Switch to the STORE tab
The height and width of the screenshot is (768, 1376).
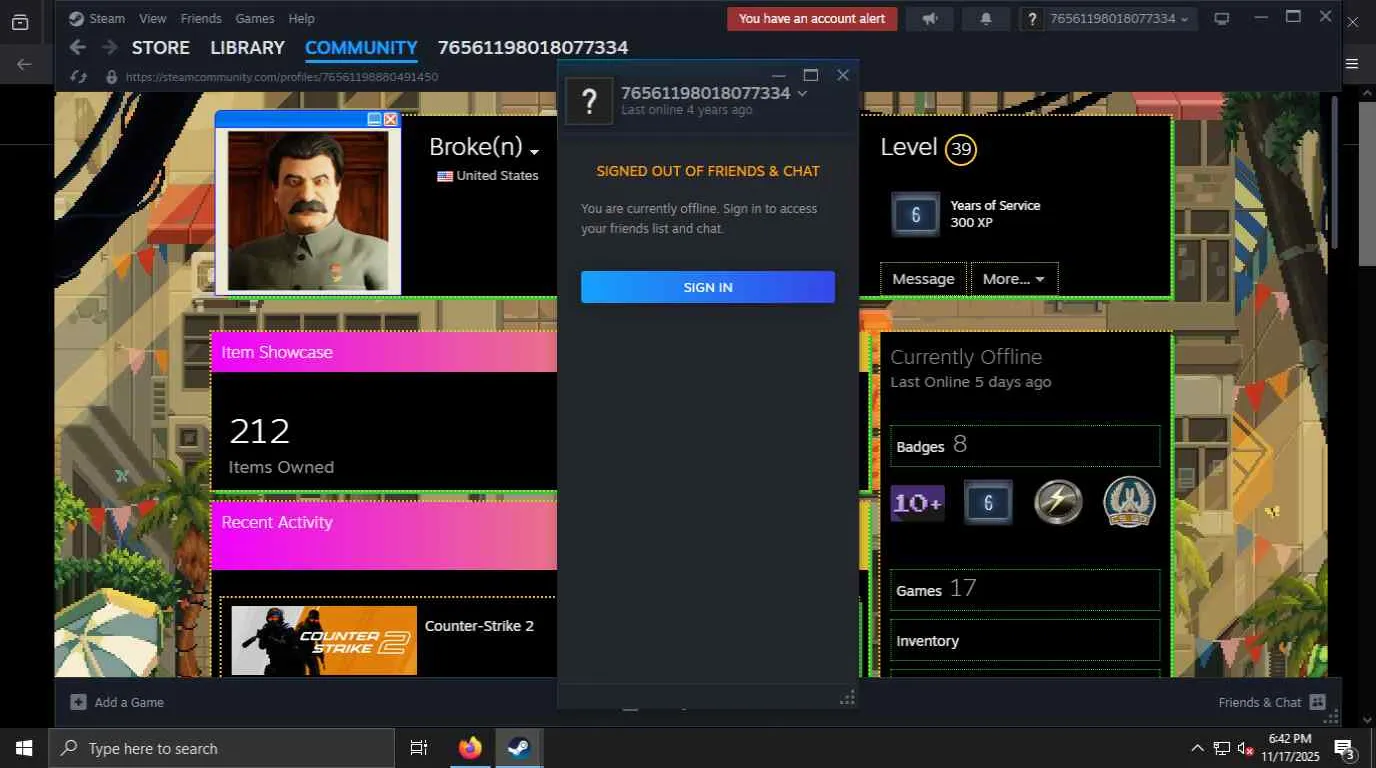[x=161, y=47]
